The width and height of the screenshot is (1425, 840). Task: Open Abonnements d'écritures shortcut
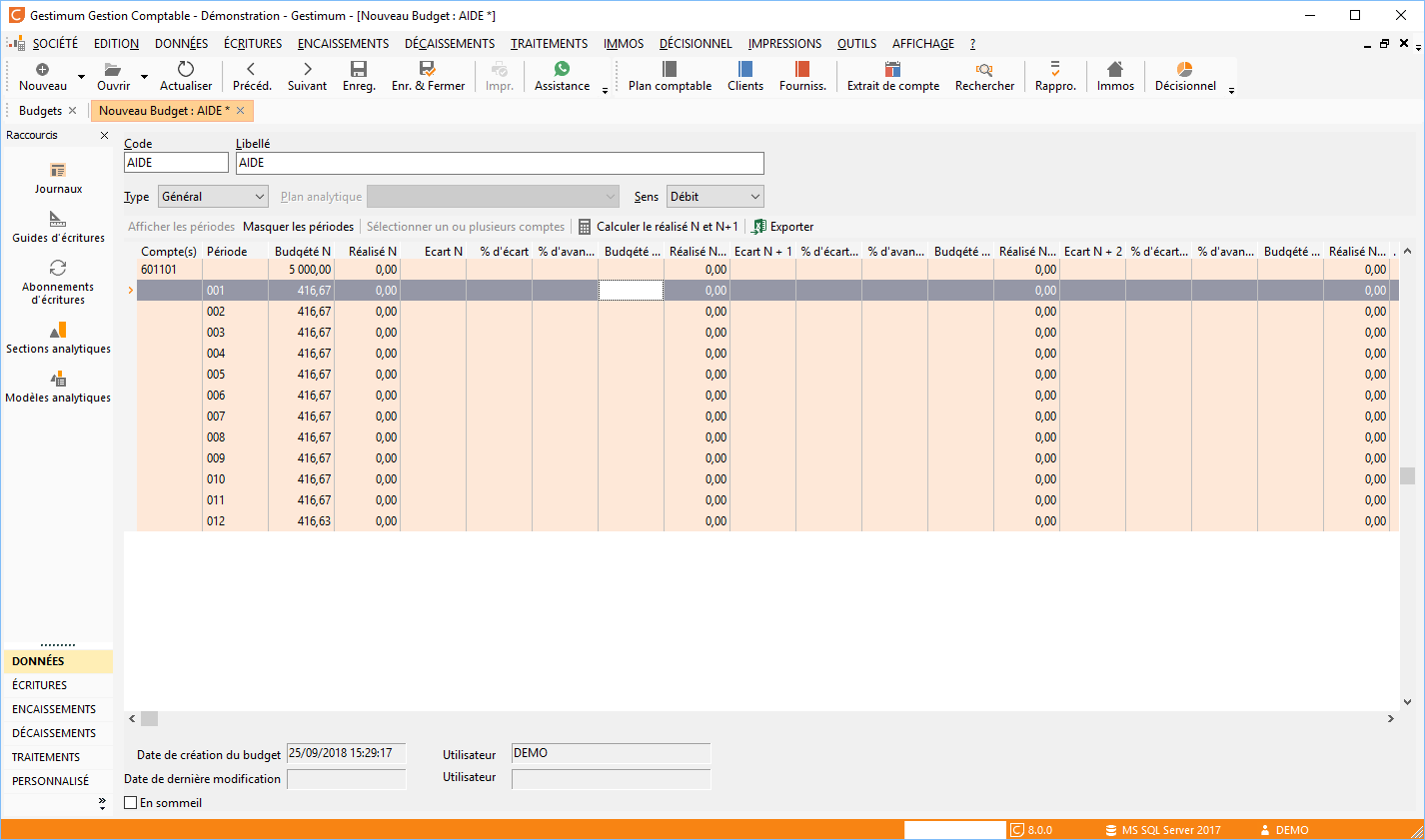click(x=58, y=282)
